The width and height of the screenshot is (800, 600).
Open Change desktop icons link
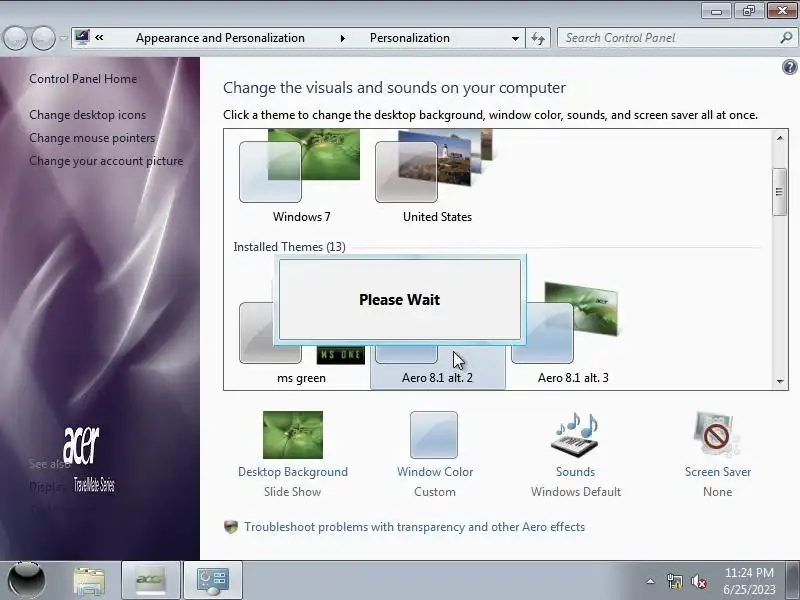87,115
